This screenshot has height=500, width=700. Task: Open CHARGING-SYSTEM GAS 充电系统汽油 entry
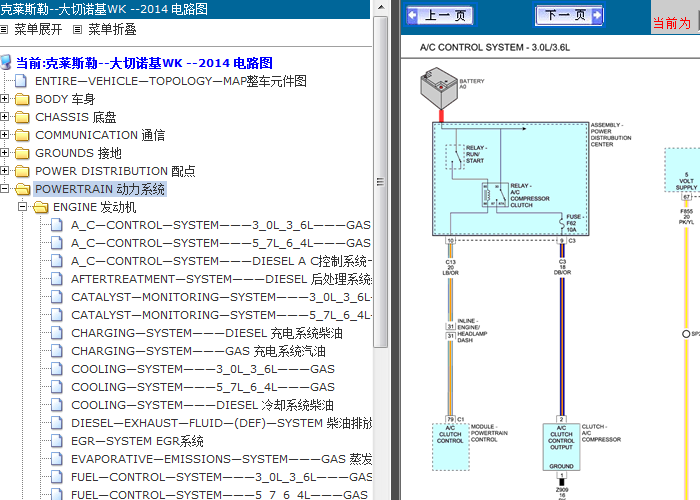click(x=198, y=351)
